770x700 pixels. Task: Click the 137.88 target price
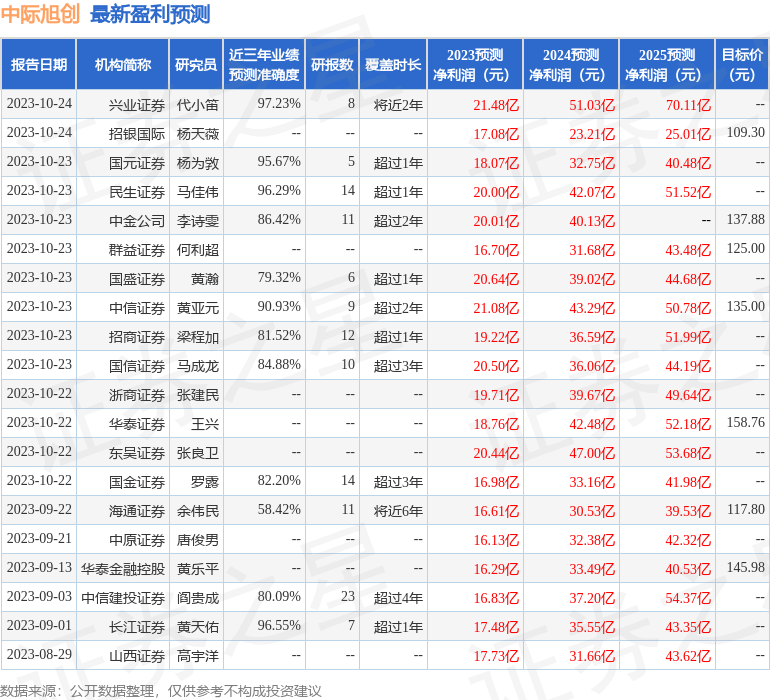point(745,219)
